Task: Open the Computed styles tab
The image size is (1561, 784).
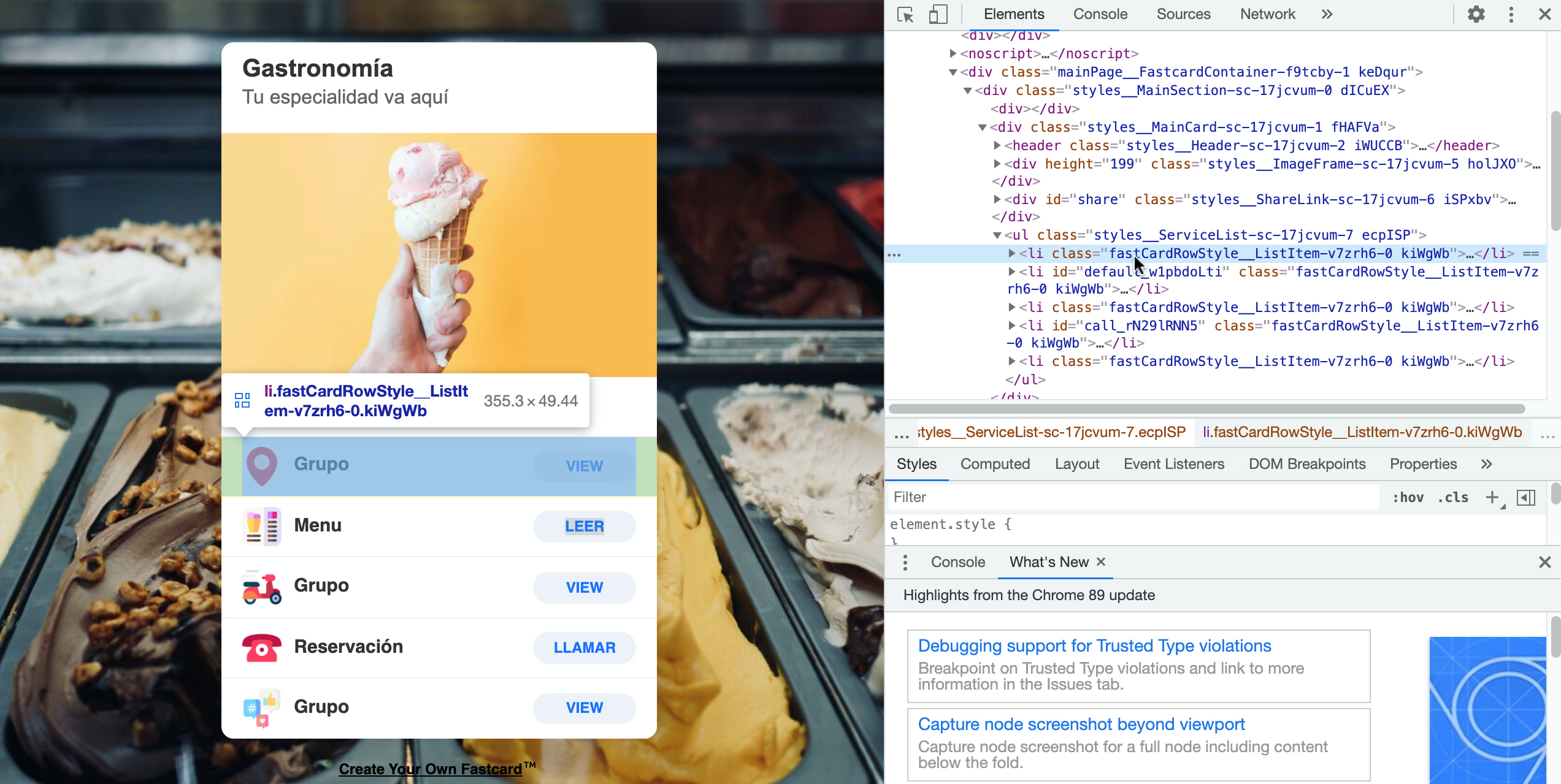Action: click(995, 464)
